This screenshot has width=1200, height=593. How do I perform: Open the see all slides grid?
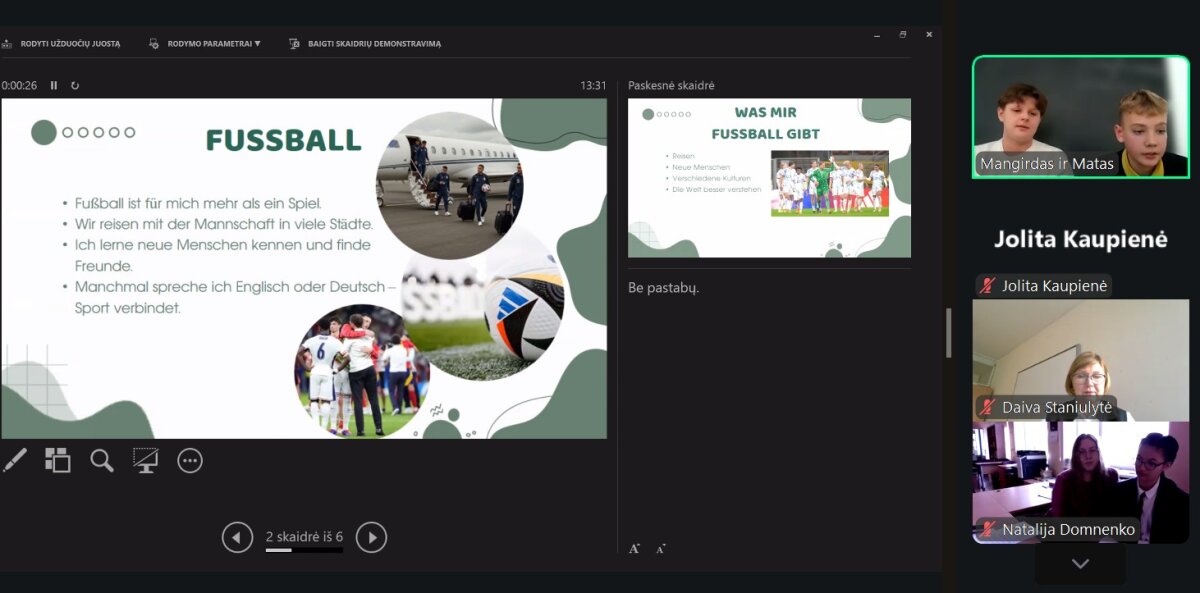[57, 460]
